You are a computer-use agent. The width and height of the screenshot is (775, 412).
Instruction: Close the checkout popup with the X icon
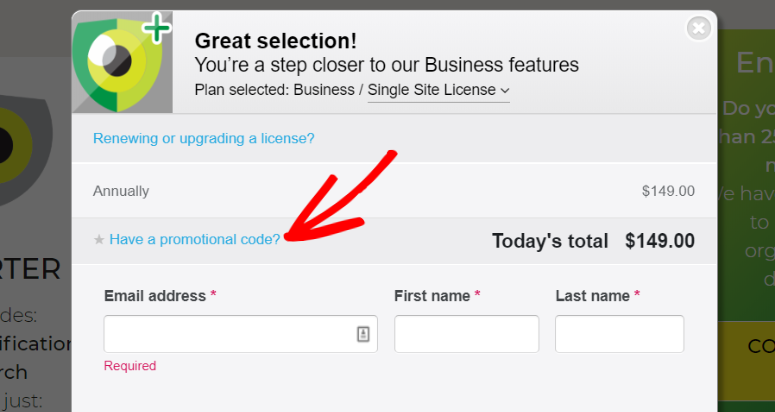(699, 29)
